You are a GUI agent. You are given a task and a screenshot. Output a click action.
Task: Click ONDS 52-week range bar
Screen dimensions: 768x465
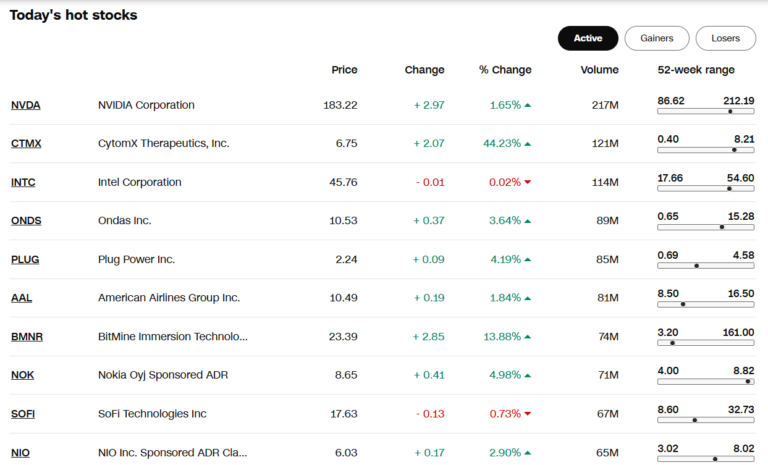[x=706, y=227]
